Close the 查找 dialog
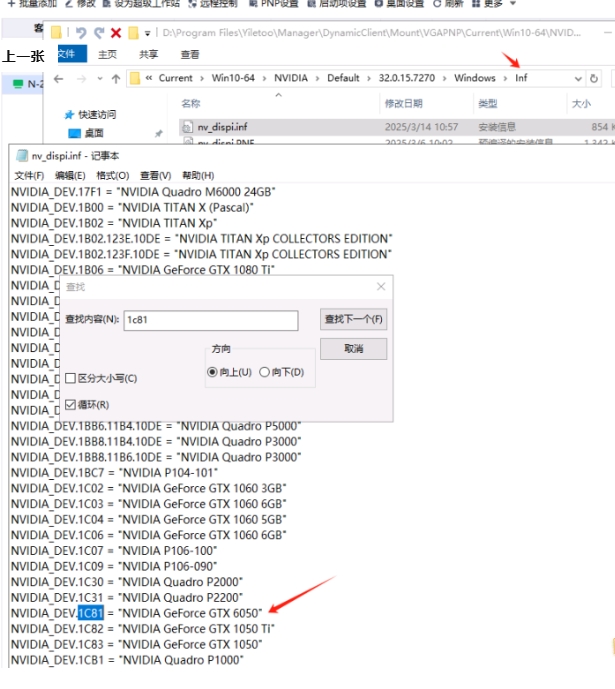This screenshot has height=689, width=615. click(381, 287)
